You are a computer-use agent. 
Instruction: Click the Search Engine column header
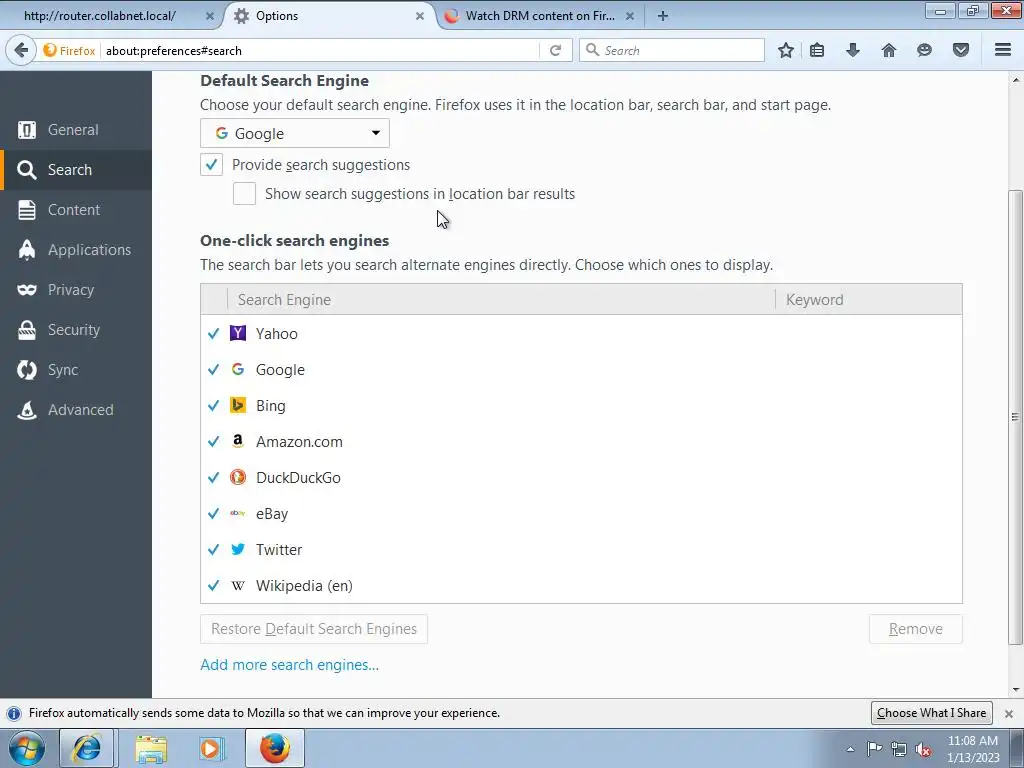coord(502,300)
